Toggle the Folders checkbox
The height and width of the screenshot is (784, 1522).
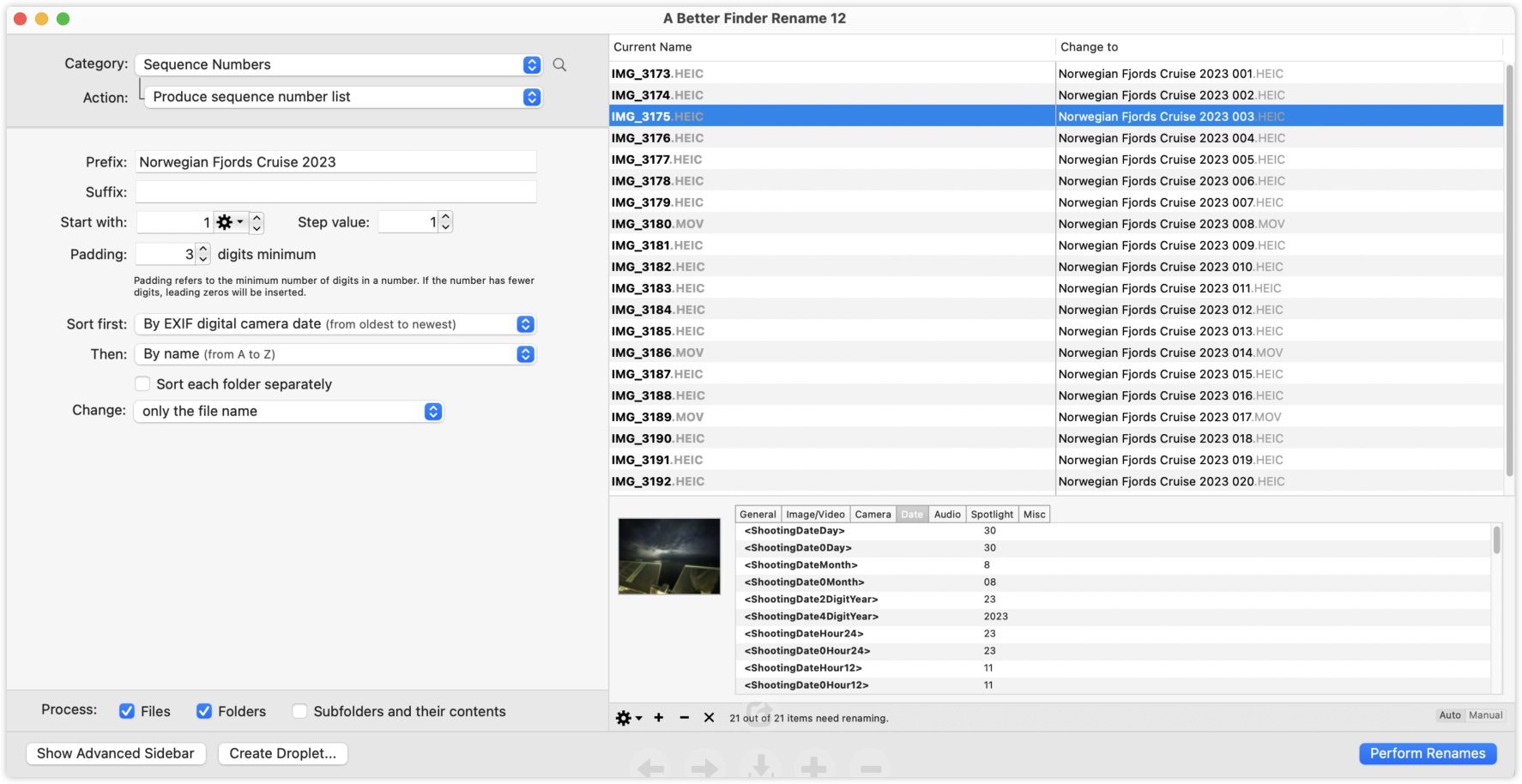click(204, 711)
